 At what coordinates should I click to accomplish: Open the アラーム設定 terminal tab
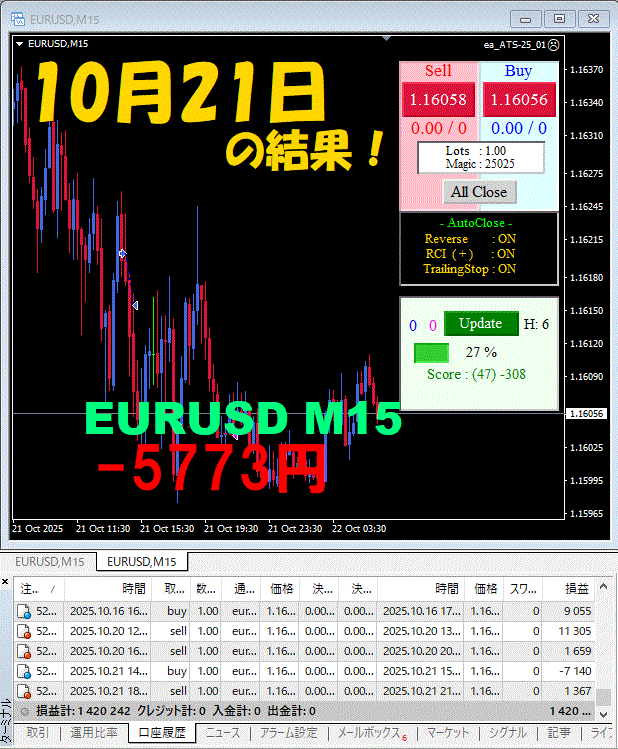click(288, 733)
